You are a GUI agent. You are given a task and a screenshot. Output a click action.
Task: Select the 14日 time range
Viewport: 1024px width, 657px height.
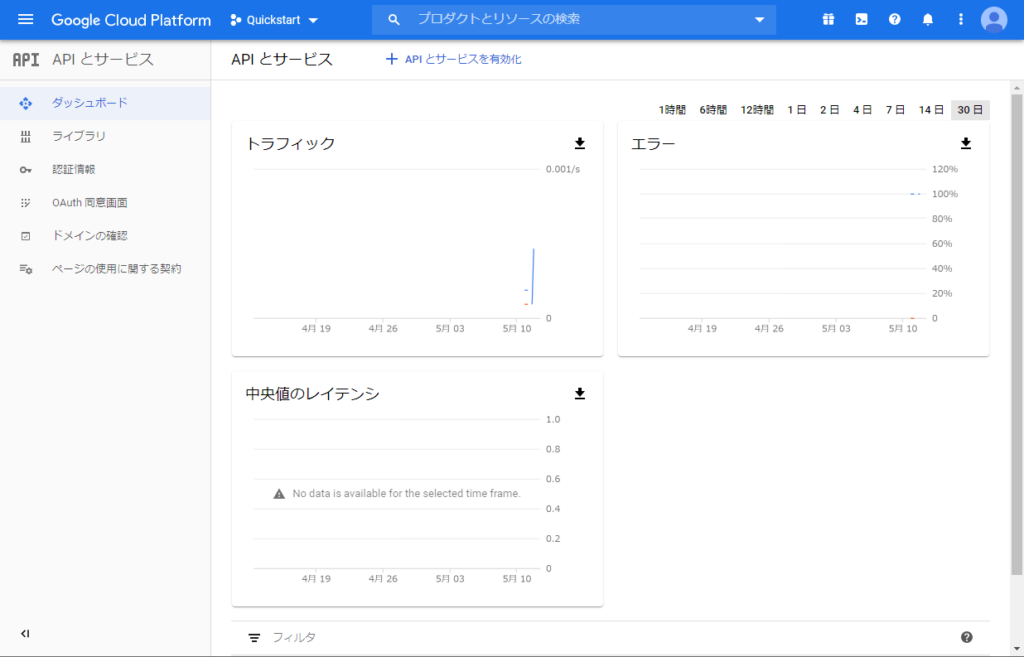[931, 110]
